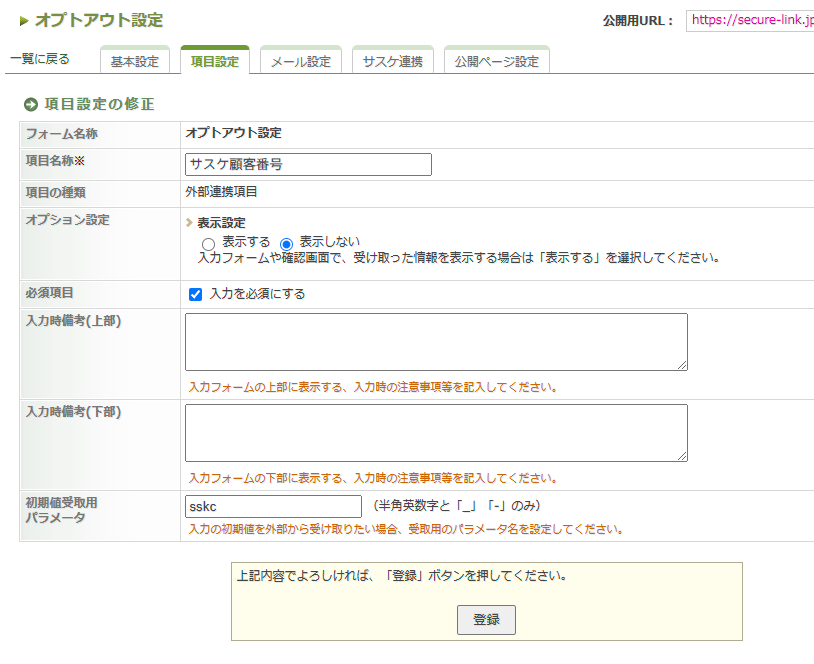Select the 表示しない radio button
Screen dimensions: 814x664
point(286,244)
